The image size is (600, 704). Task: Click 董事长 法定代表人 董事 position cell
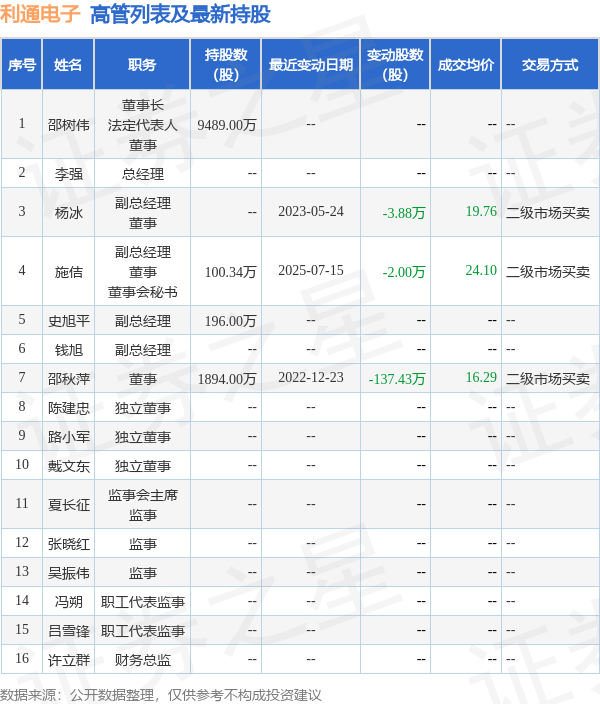142,124
